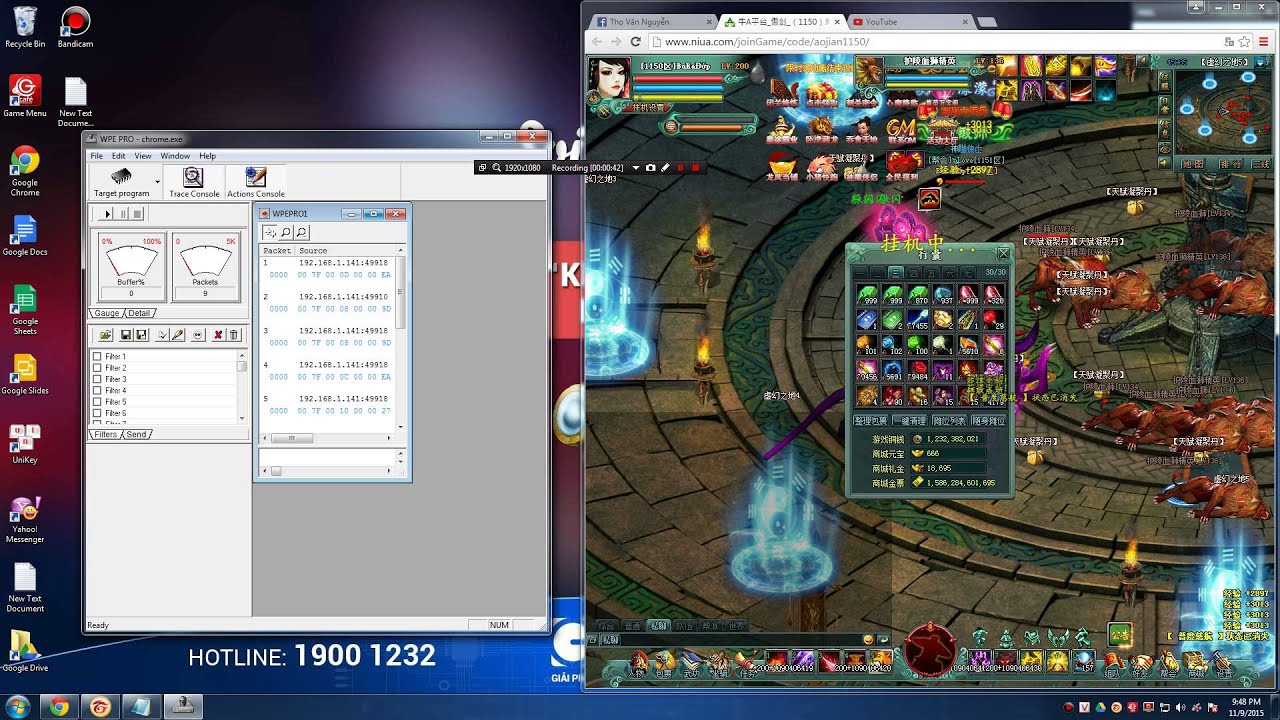The width and height of the screenshot is (1280, 720).
Task: Bookmark page with the star icon
Action: tap(1244, 42)
